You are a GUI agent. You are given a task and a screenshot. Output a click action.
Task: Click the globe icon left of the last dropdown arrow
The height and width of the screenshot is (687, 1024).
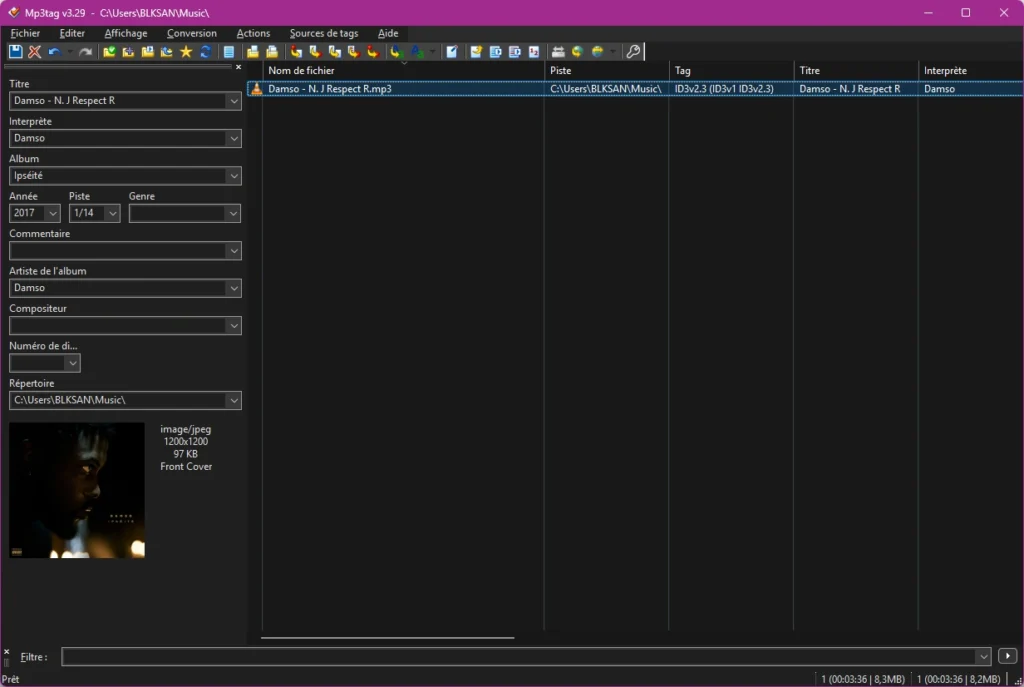pyautogui.click(x=597, y=52)
